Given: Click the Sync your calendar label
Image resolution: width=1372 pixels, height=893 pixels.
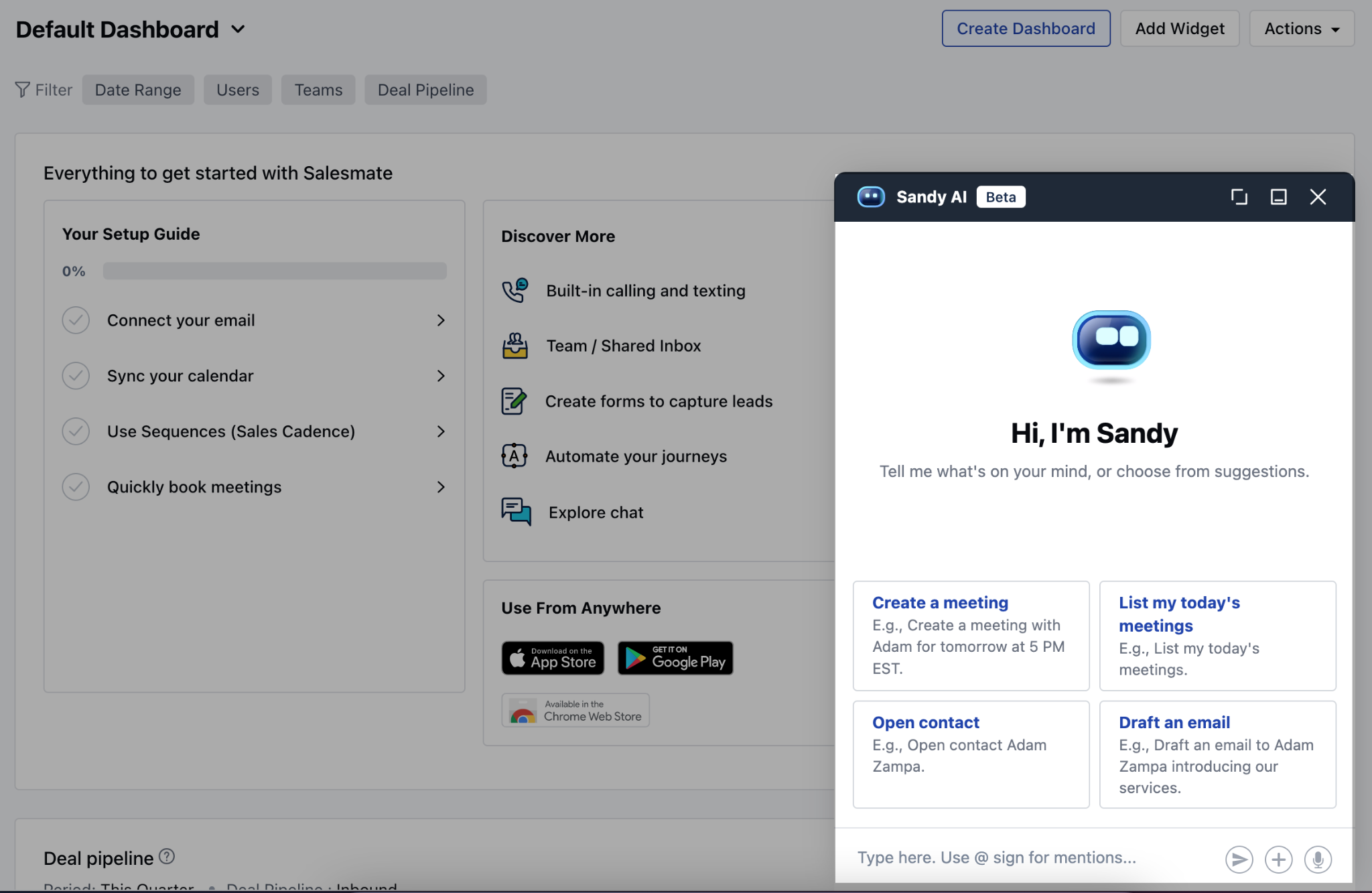Looking at the screenshot, I should [180, 376].
